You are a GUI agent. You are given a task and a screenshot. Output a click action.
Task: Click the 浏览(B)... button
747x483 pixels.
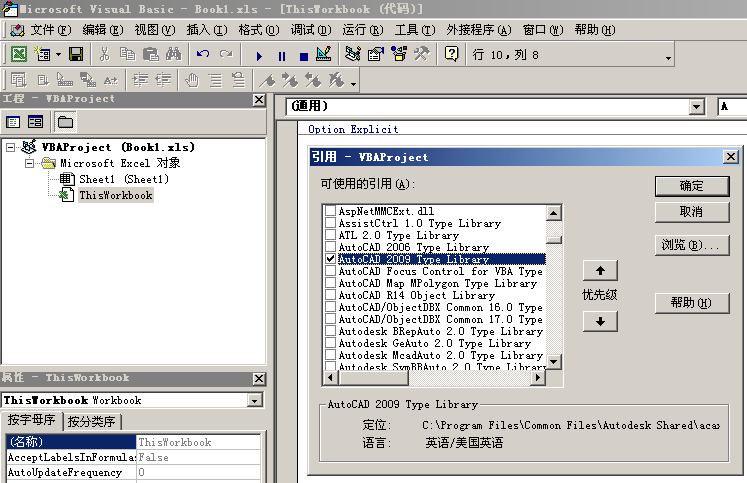click(692, 245)
